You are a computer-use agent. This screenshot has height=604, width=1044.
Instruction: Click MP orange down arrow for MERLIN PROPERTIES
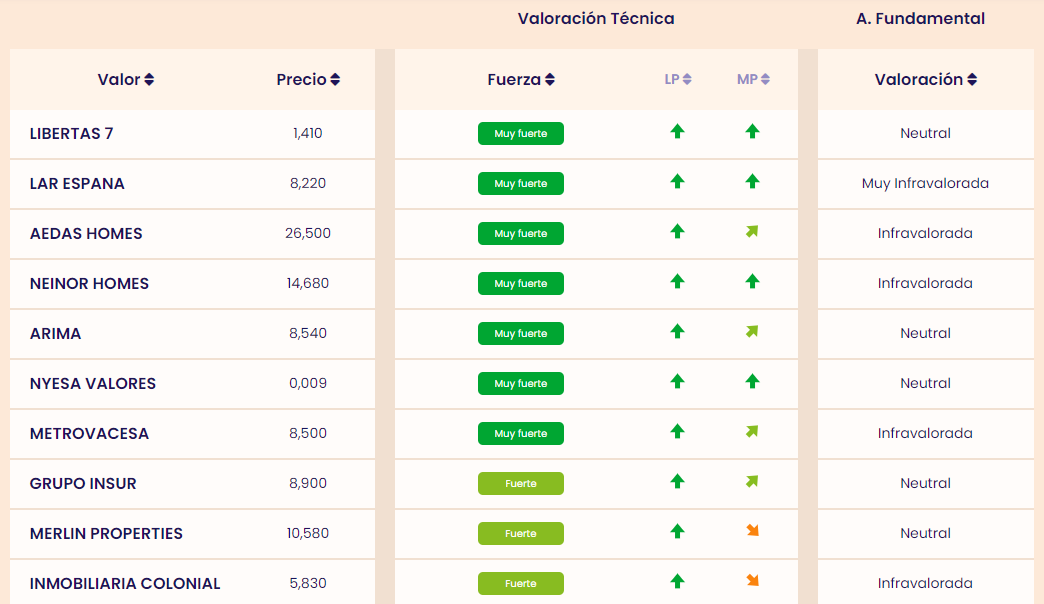coord(753,531)
